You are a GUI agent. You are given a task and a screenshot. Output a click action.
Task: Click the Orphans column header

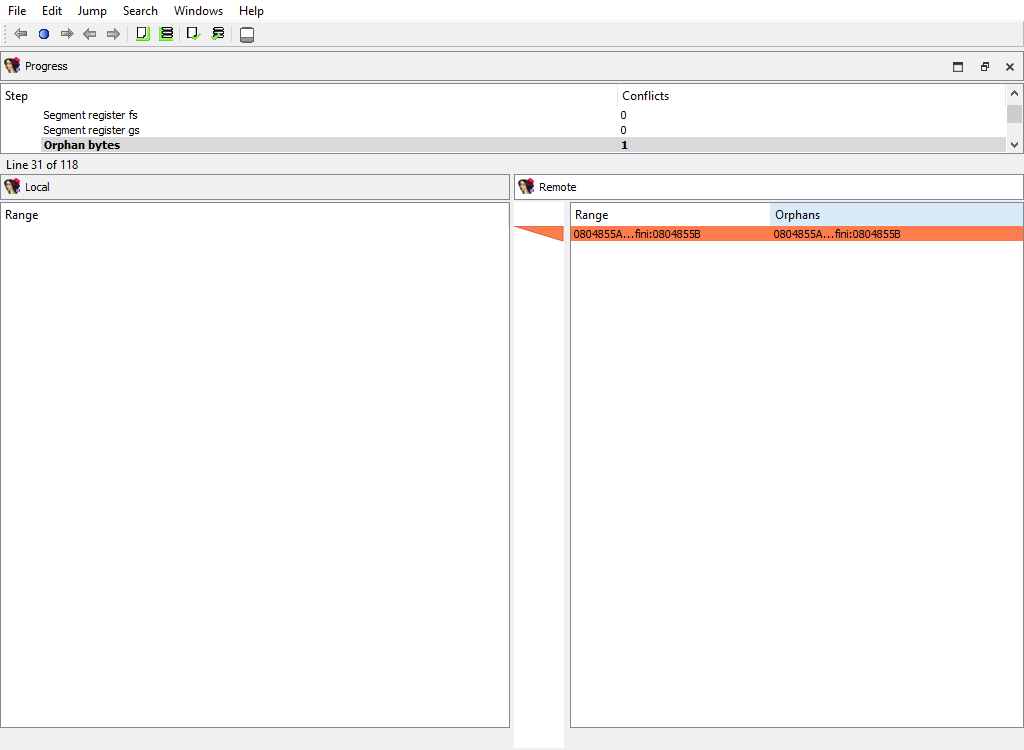coord(797,215)
